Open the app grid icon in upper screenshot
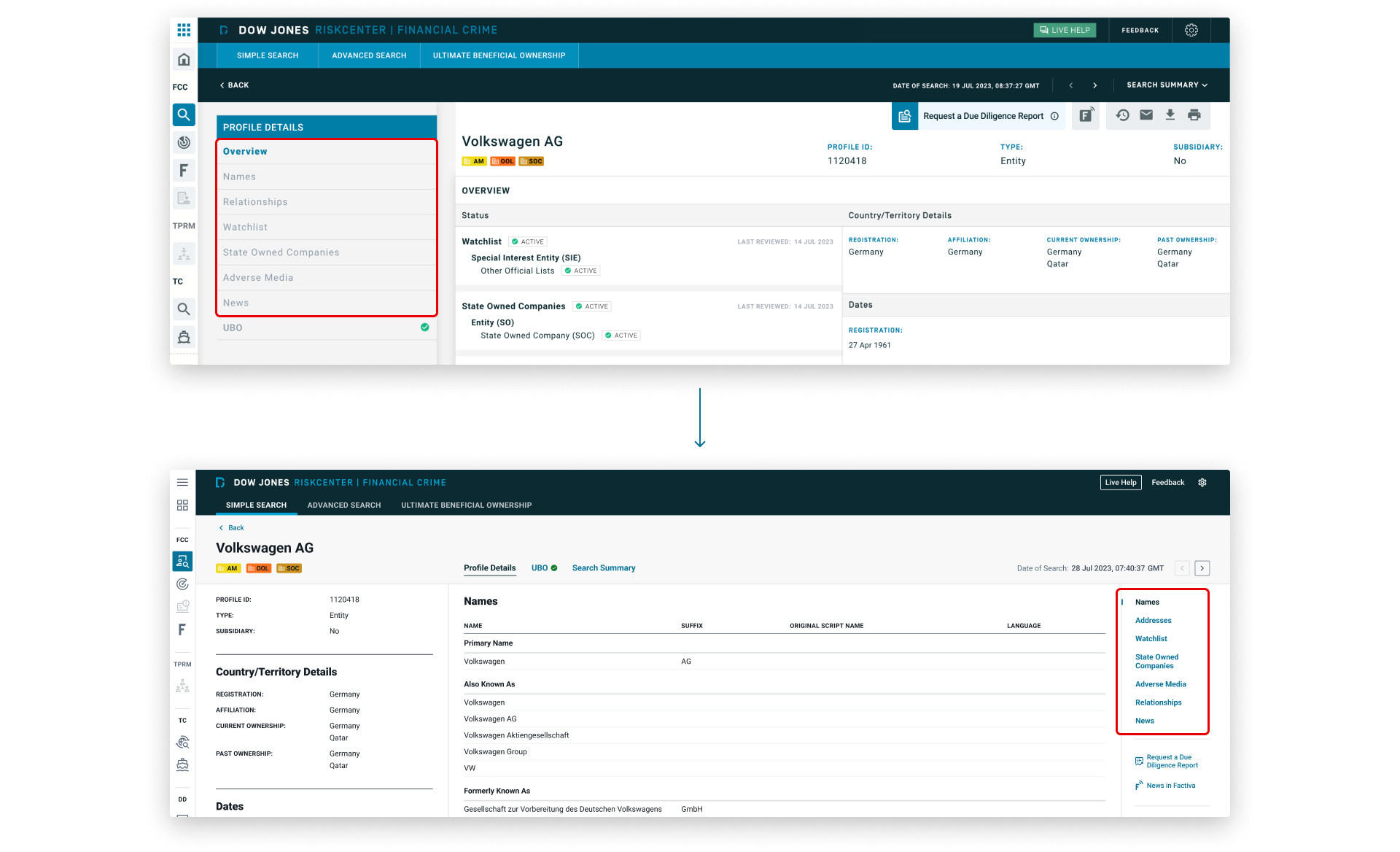The width and height of the screenshot is (1400, 852). 184,30
